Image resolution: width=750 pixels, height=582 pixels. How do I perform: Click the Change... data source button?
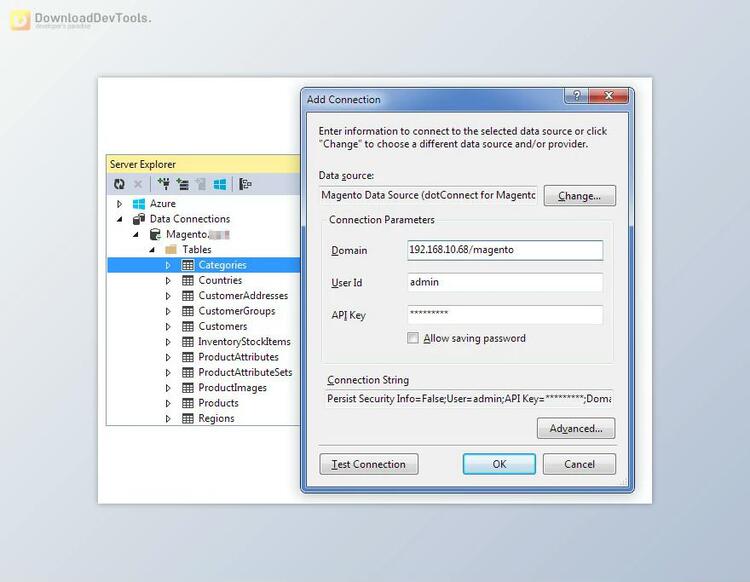tap(579, 196)
